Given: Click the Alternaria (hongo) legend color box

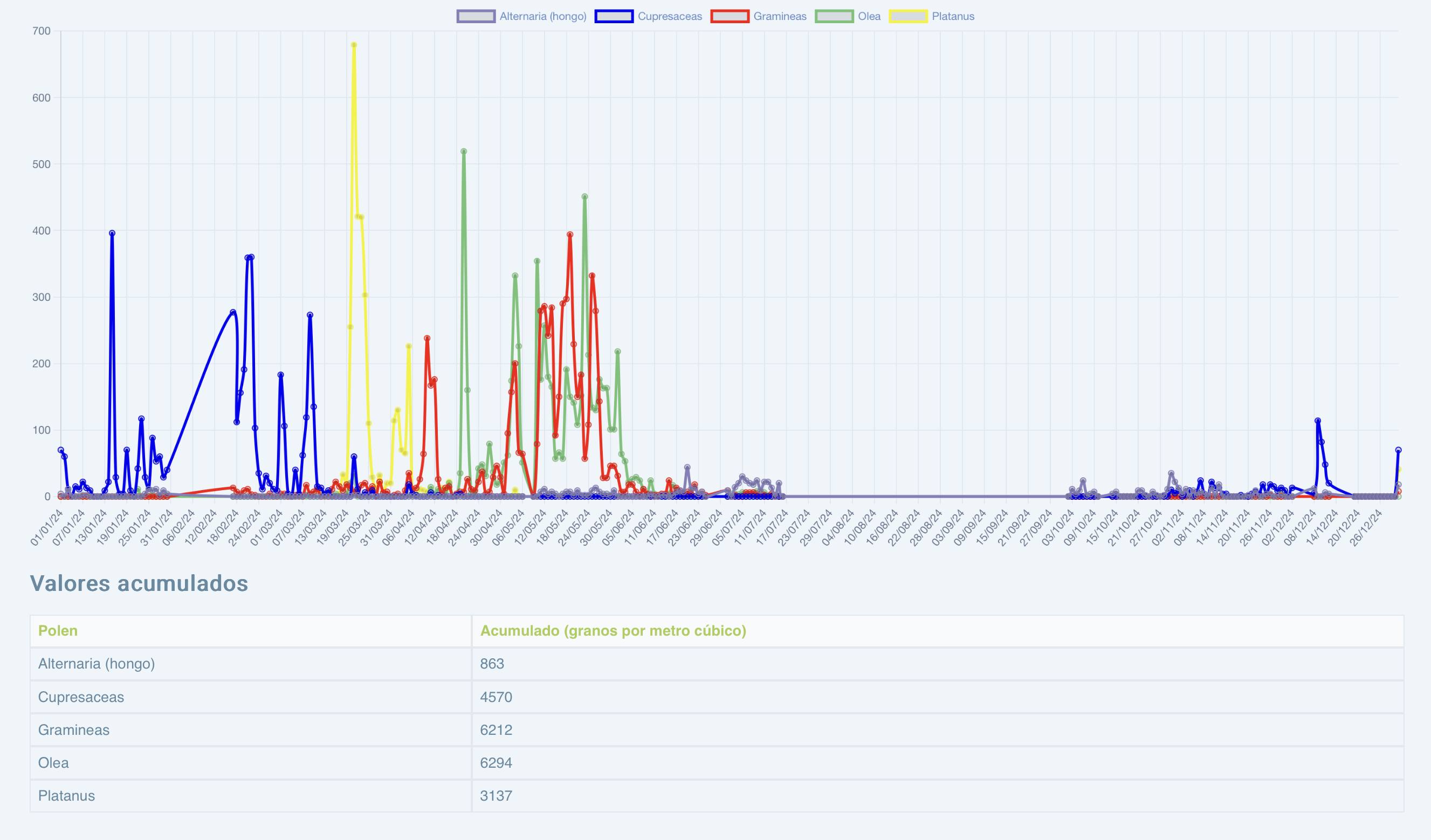Looking at the screenshot, I should (476, 17).
